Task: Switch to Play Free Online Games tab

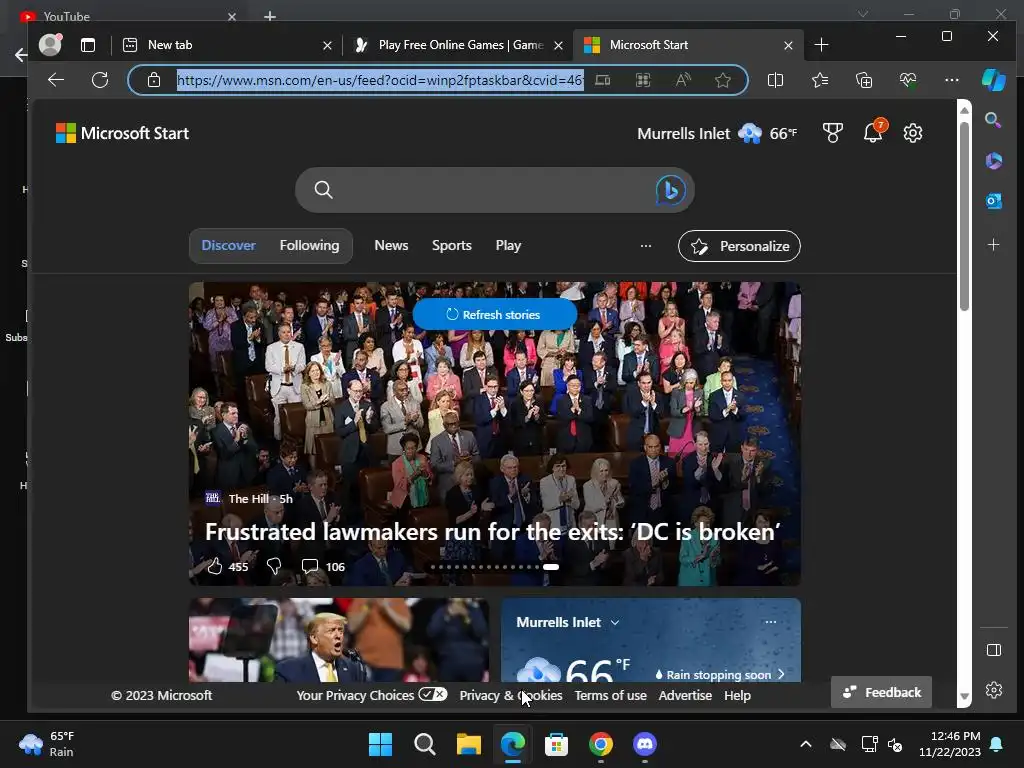Action: [x=456, y=45]
